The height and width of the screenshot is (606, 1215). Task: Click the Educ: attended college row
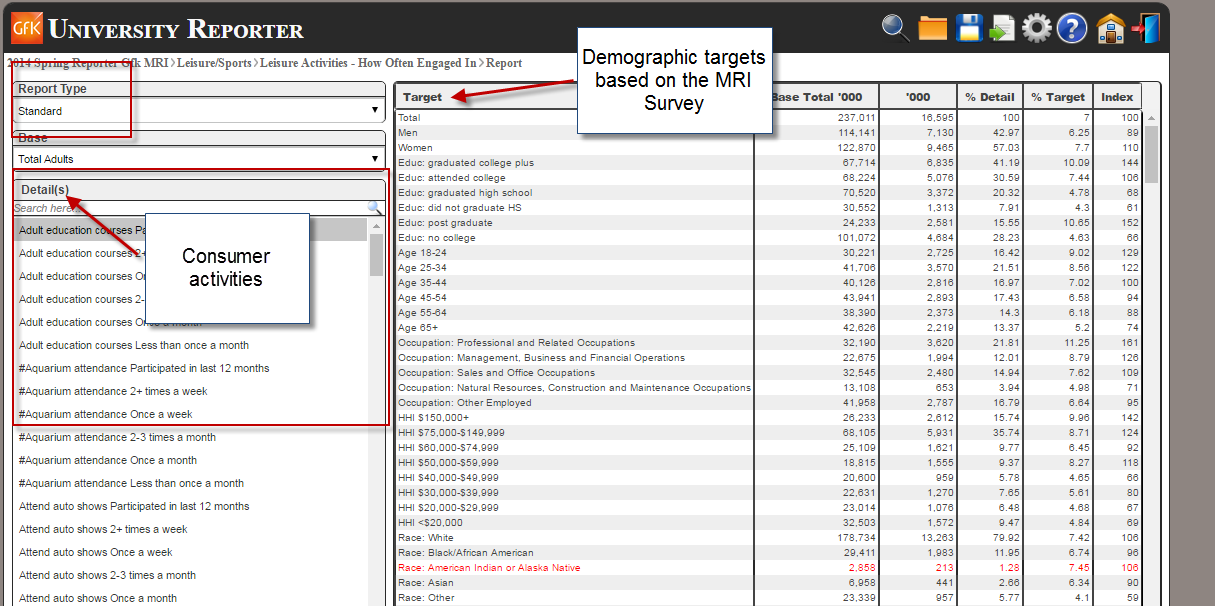point(768,177)
